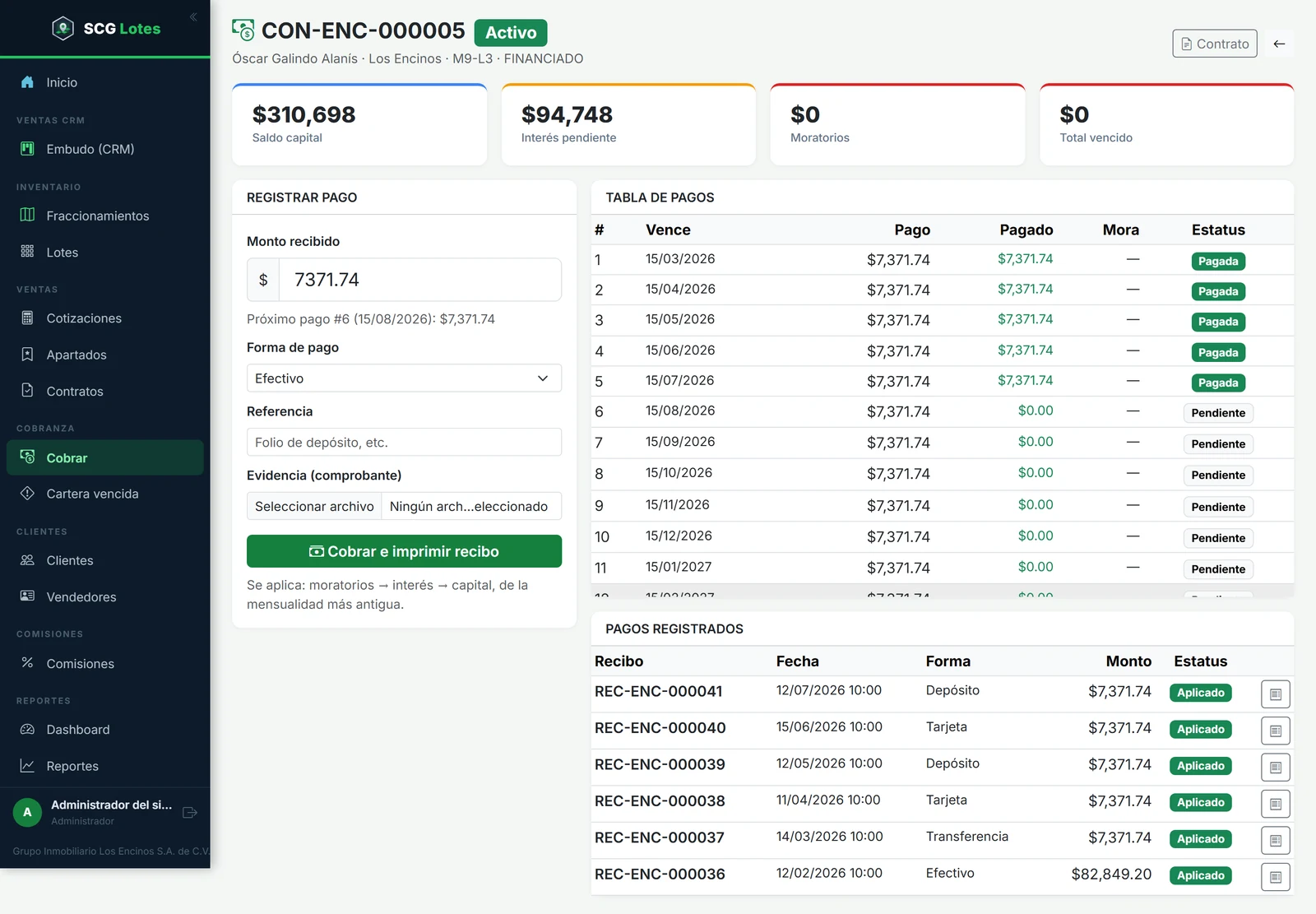The height and width of the screenshot is (914, 1316).
Task: Go back using the left arrow button
Action: click(1279, 44)
